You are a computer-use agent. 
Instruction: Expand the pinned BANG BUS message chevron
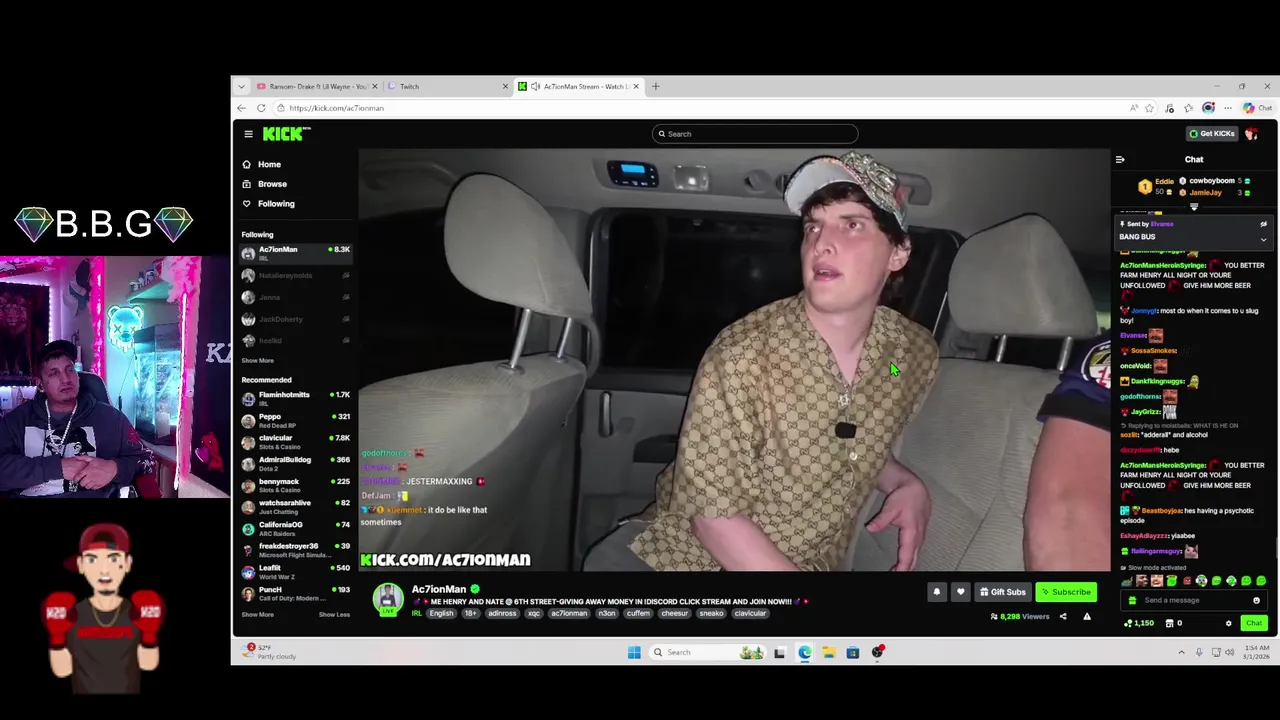(x=1263, y=239)
